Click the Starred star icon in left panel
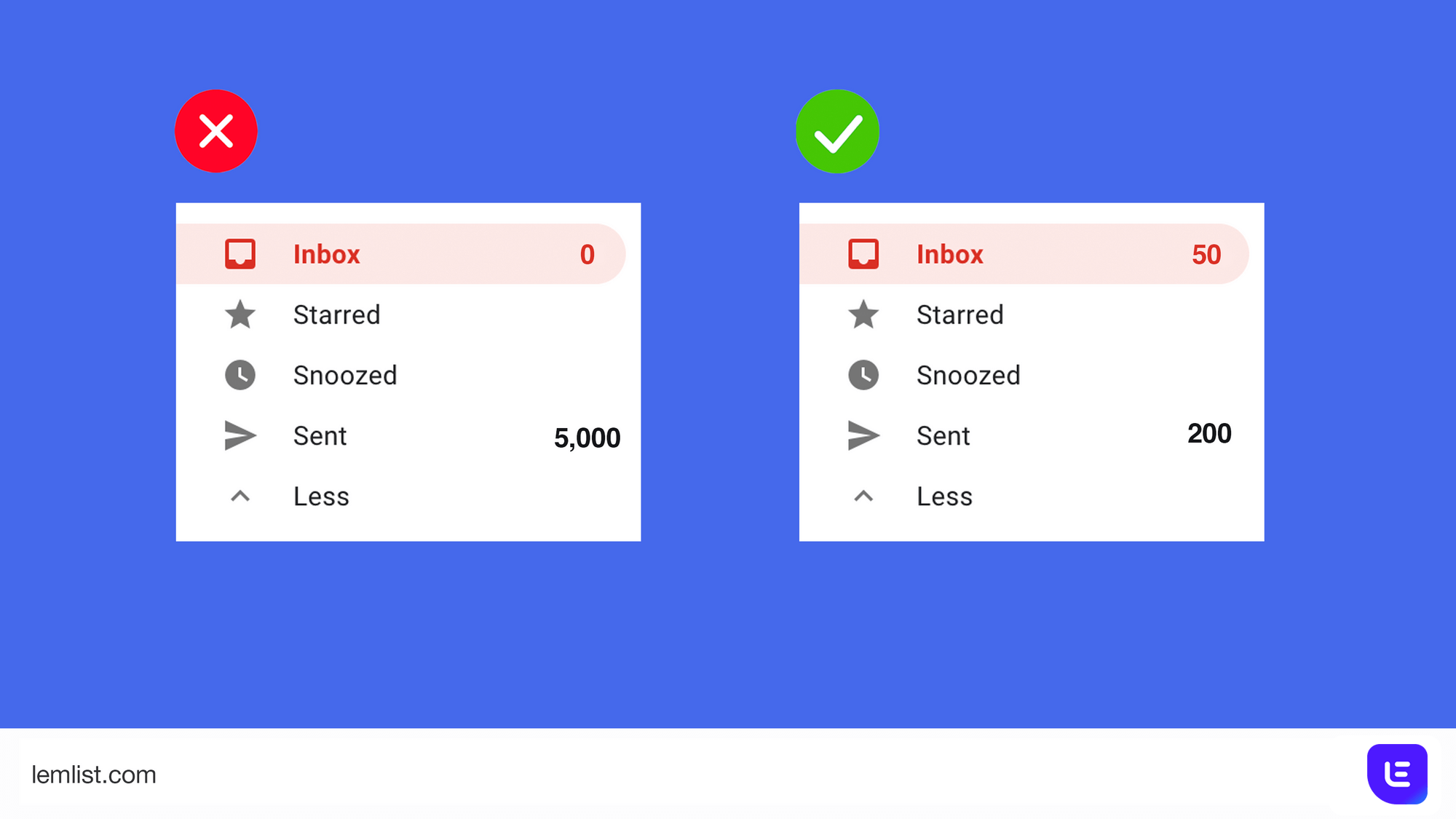Screen dimensions: 1456x819 (240, 314)
